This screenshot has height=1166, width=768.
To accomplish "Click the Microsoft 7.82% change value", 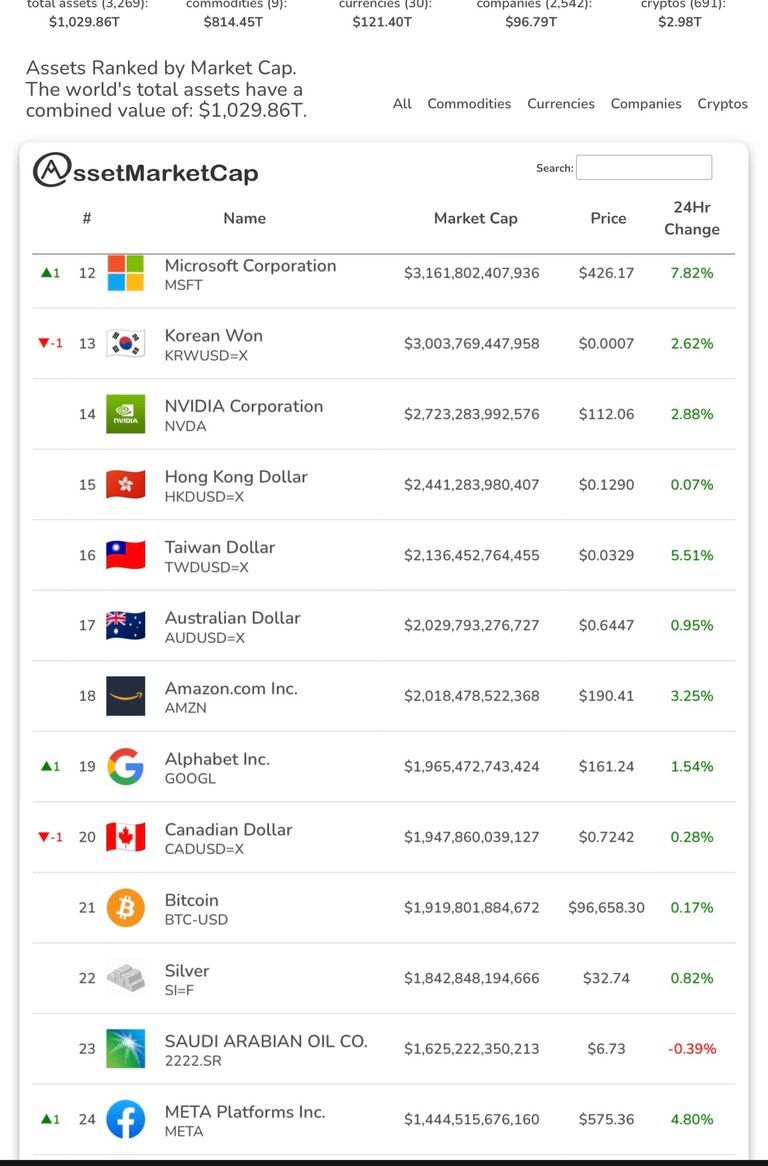I will pyautogui.click(x=691, y=273).
